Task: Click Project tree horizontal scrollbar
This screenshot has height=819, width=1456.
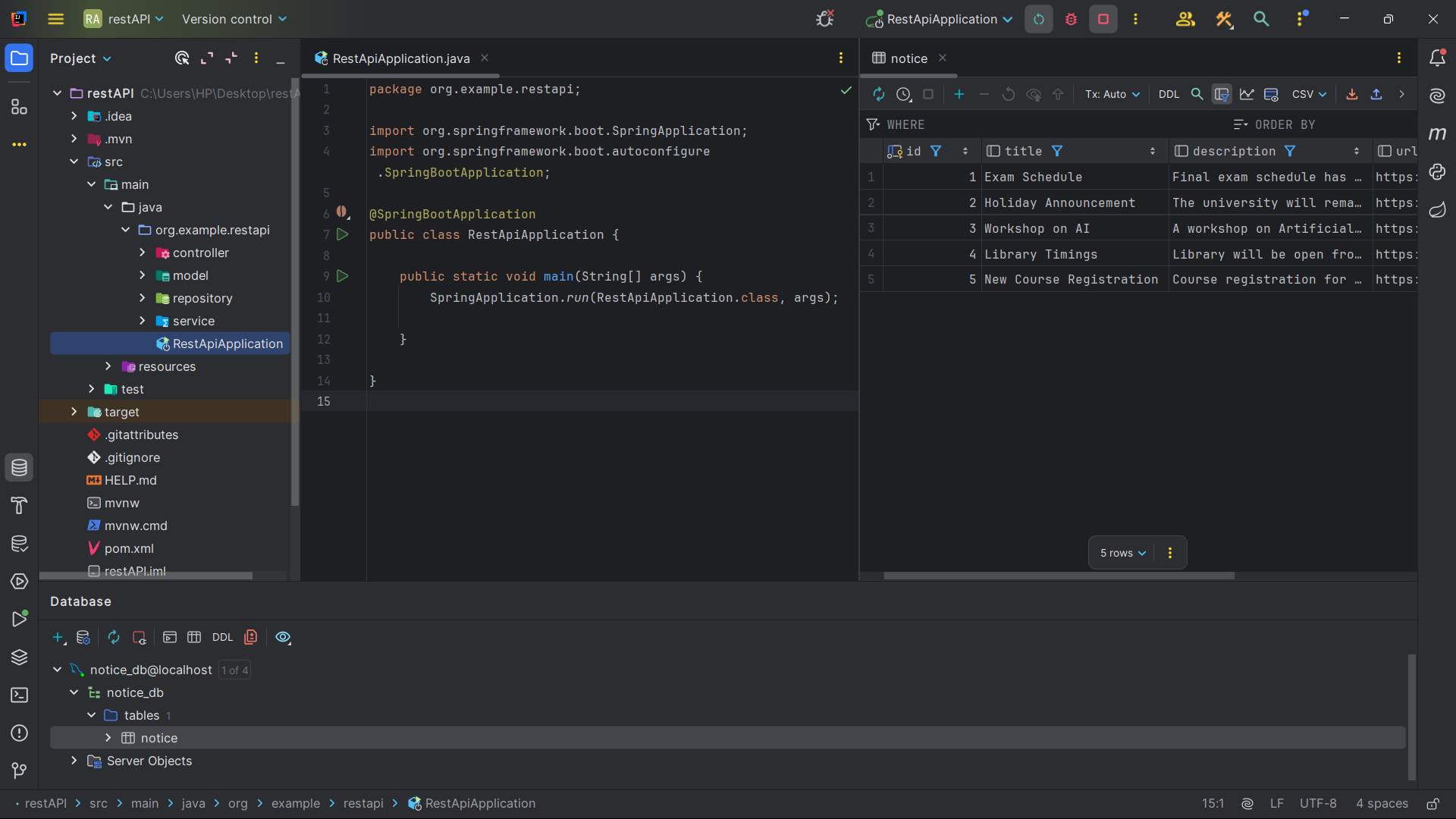Action: [x=146, y=576]
